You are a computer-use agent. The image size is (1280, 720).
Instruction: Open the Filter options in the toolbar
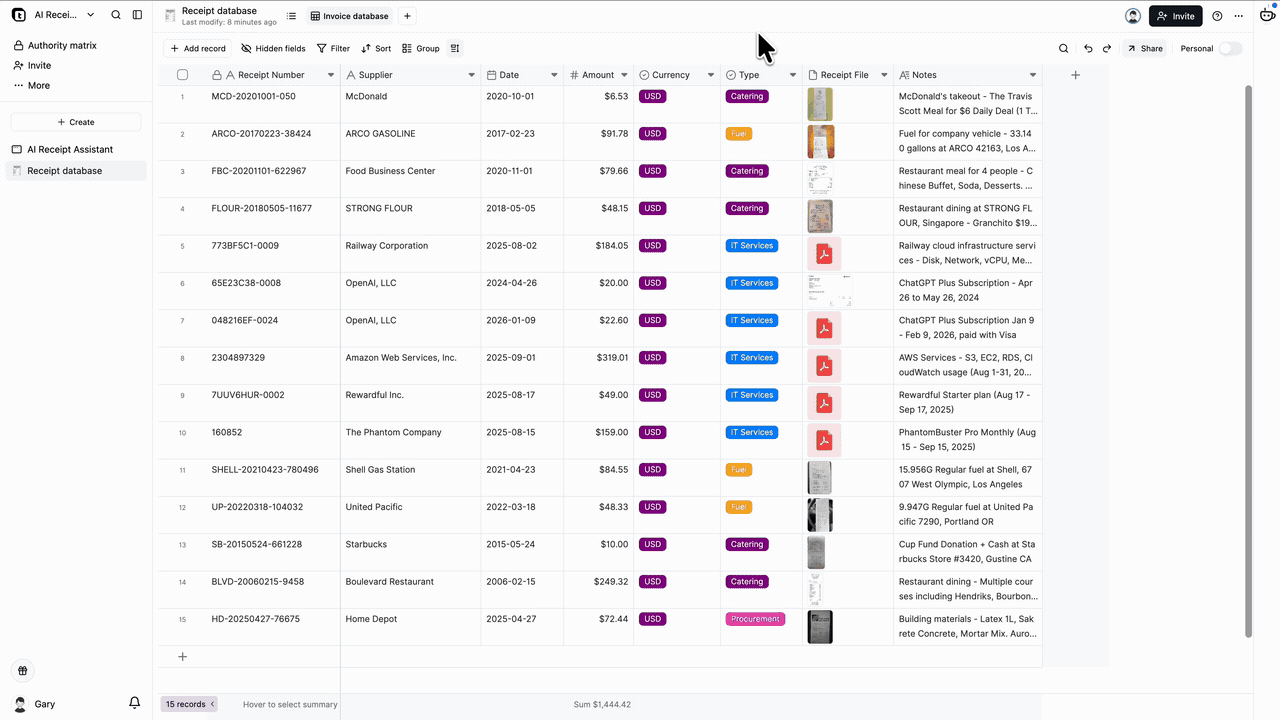coord(332,48)
